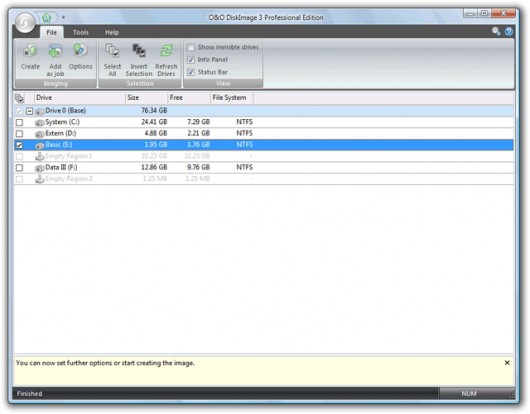Sort by the Size column header

tap(147, 98)
